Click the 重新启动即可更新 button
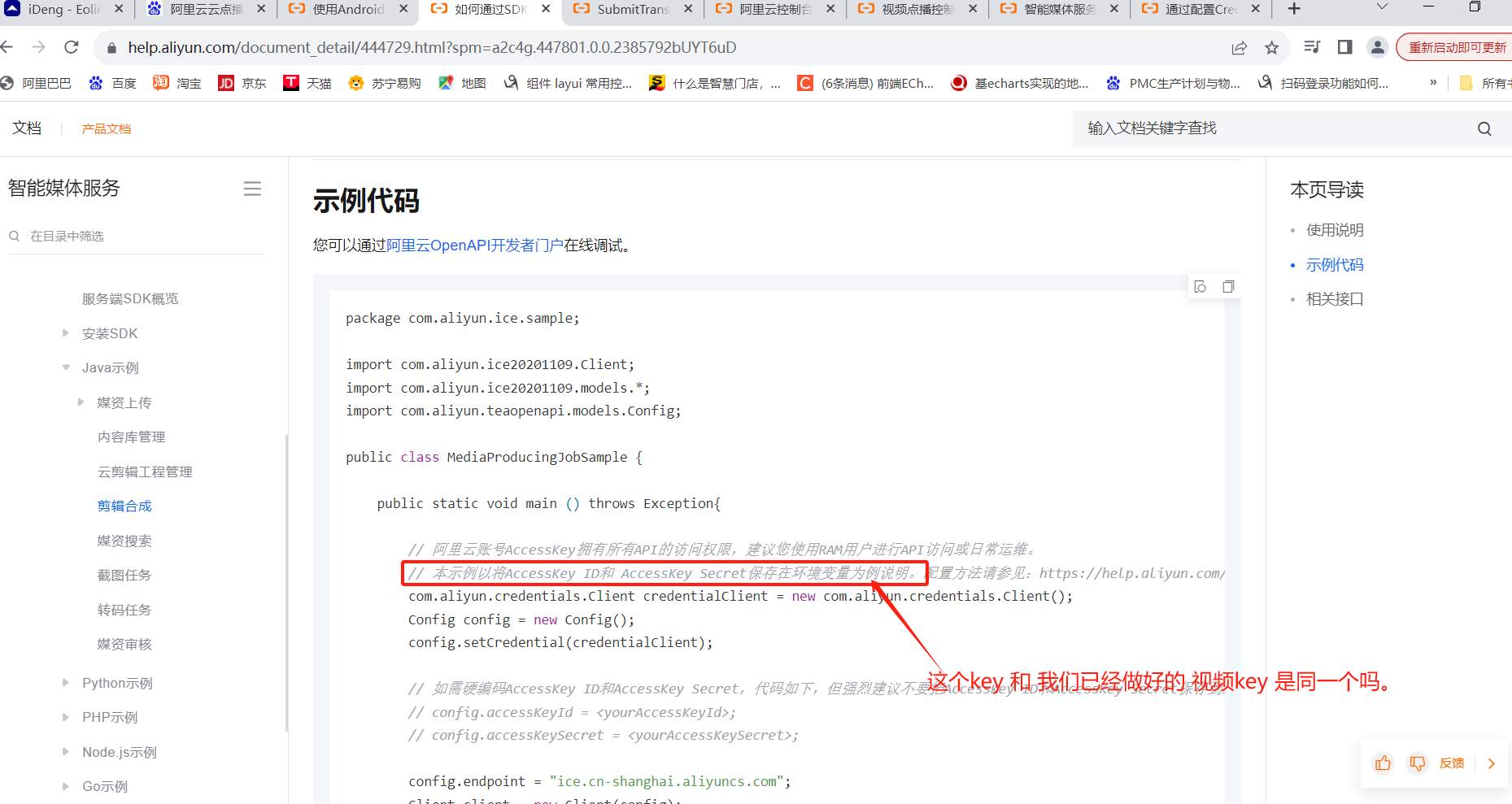Screen dimensions: 1512x804 click(x=1455, y=47)
